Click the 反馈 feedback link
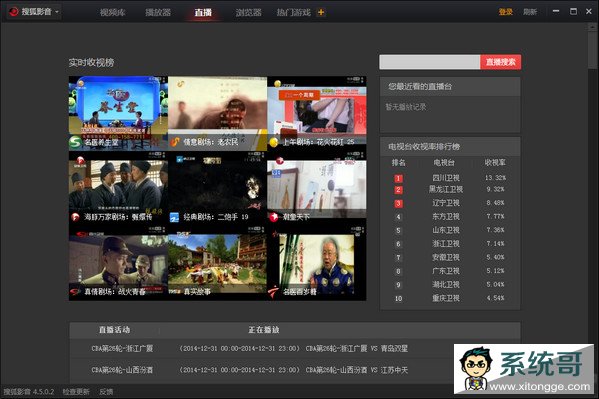 click(x=106, y=392)
